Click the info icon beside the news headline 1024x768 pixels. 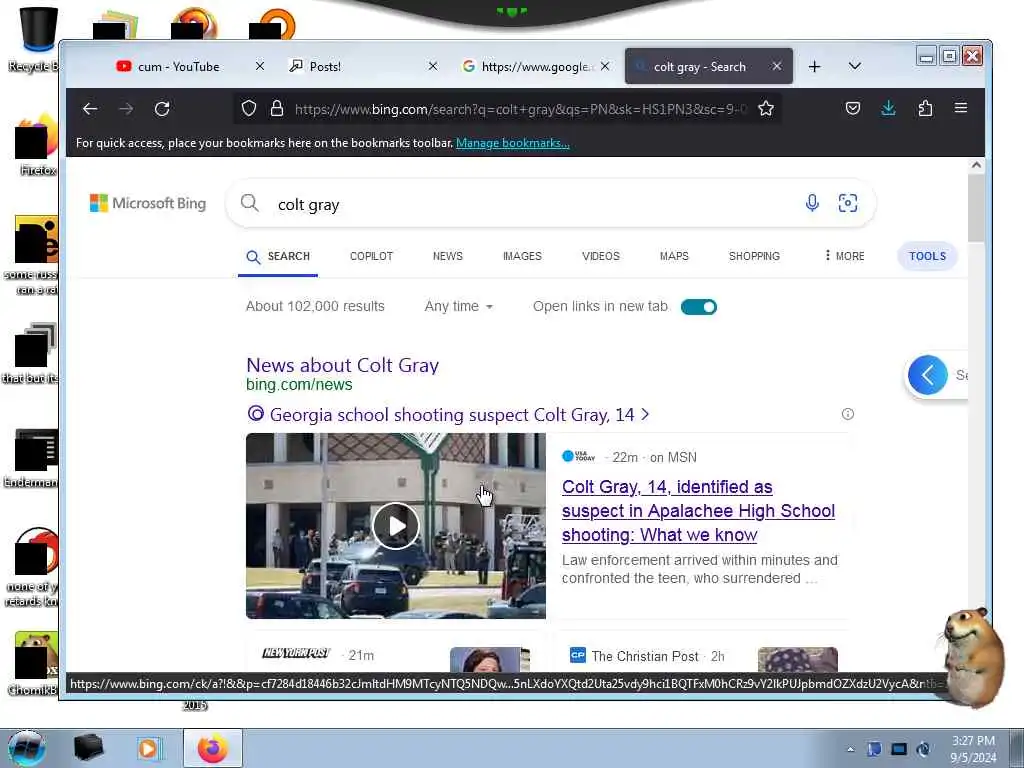tap(848, 414)
